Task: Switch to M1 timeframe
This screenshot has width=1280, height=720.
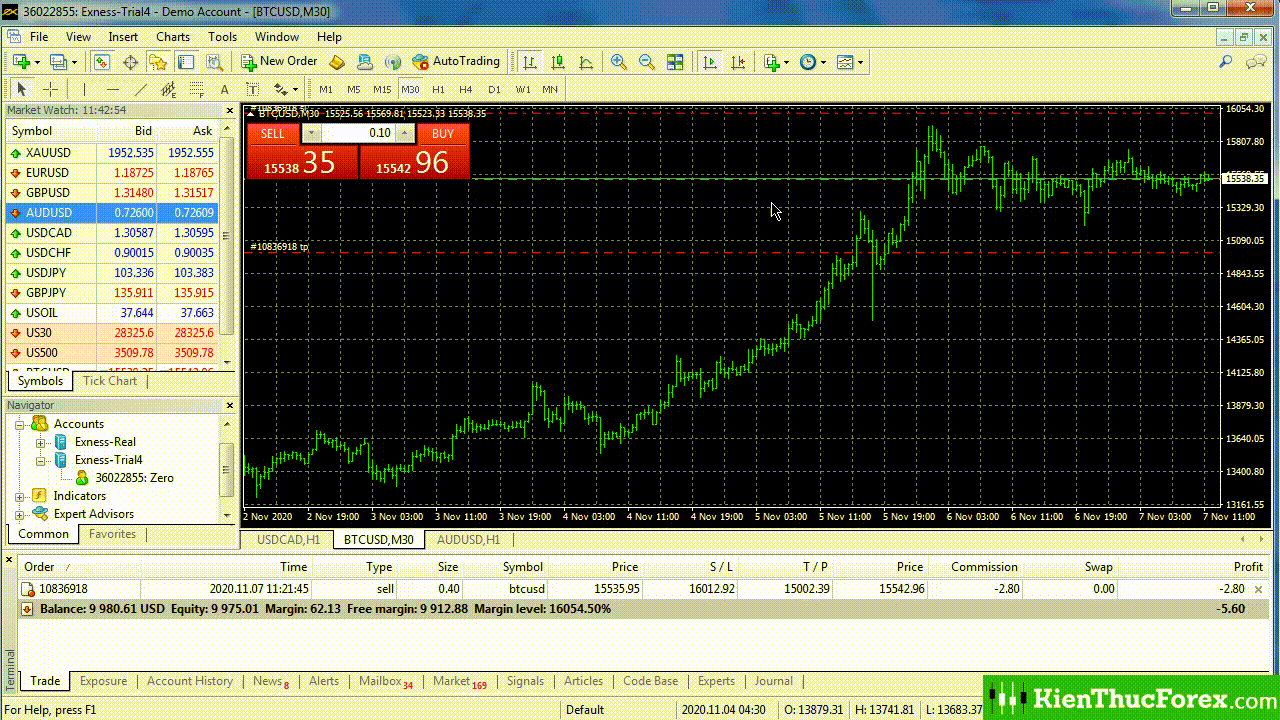Action: 326,89
